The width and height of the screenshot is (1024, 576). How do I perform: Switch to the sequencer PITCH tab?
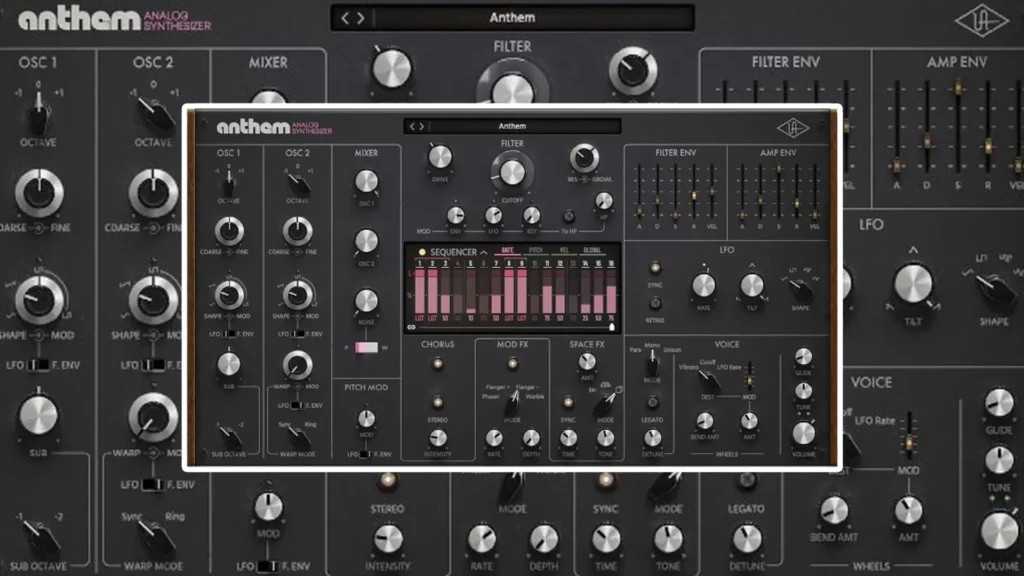coord(536,251)
